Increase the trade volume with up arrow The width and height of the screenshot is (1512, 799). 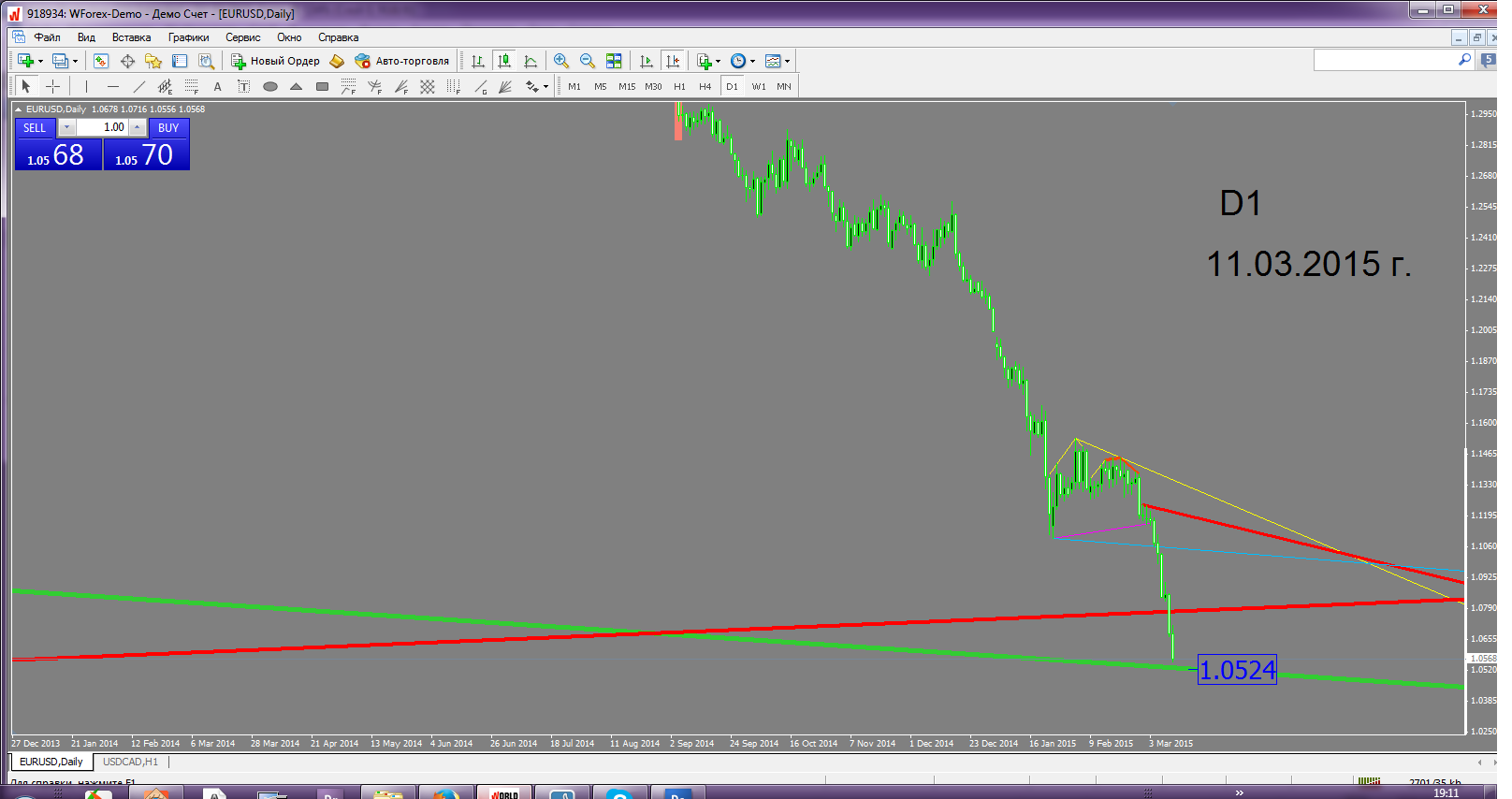coord(138,127)
